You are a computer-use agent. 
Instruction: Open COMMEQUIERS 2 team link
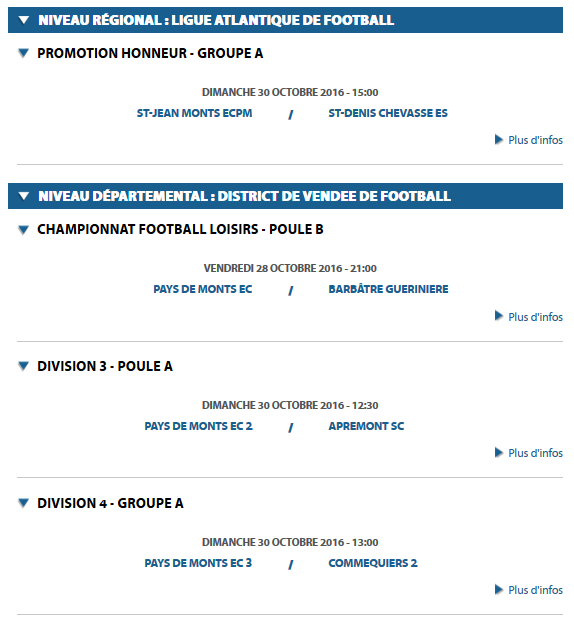coord(373,563)
